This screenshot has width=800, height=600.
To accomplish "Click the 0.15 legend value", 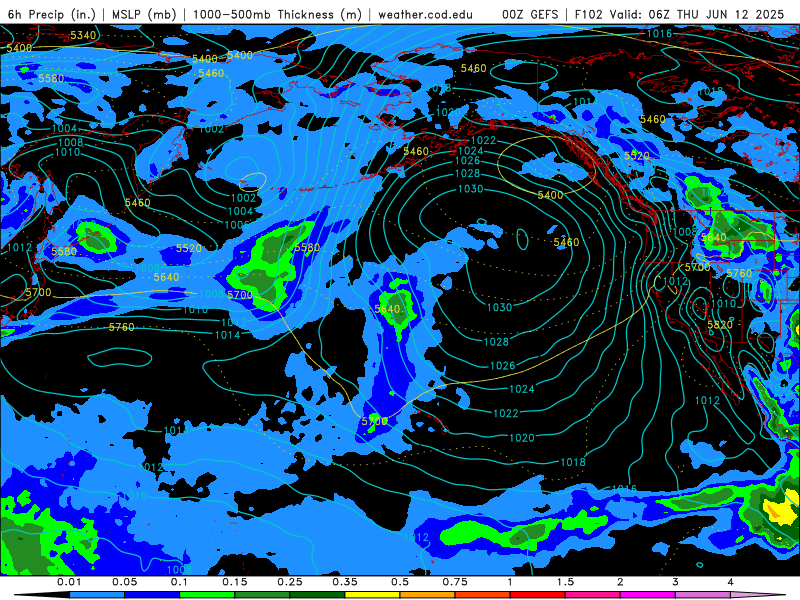I will (x=235, y=582).
